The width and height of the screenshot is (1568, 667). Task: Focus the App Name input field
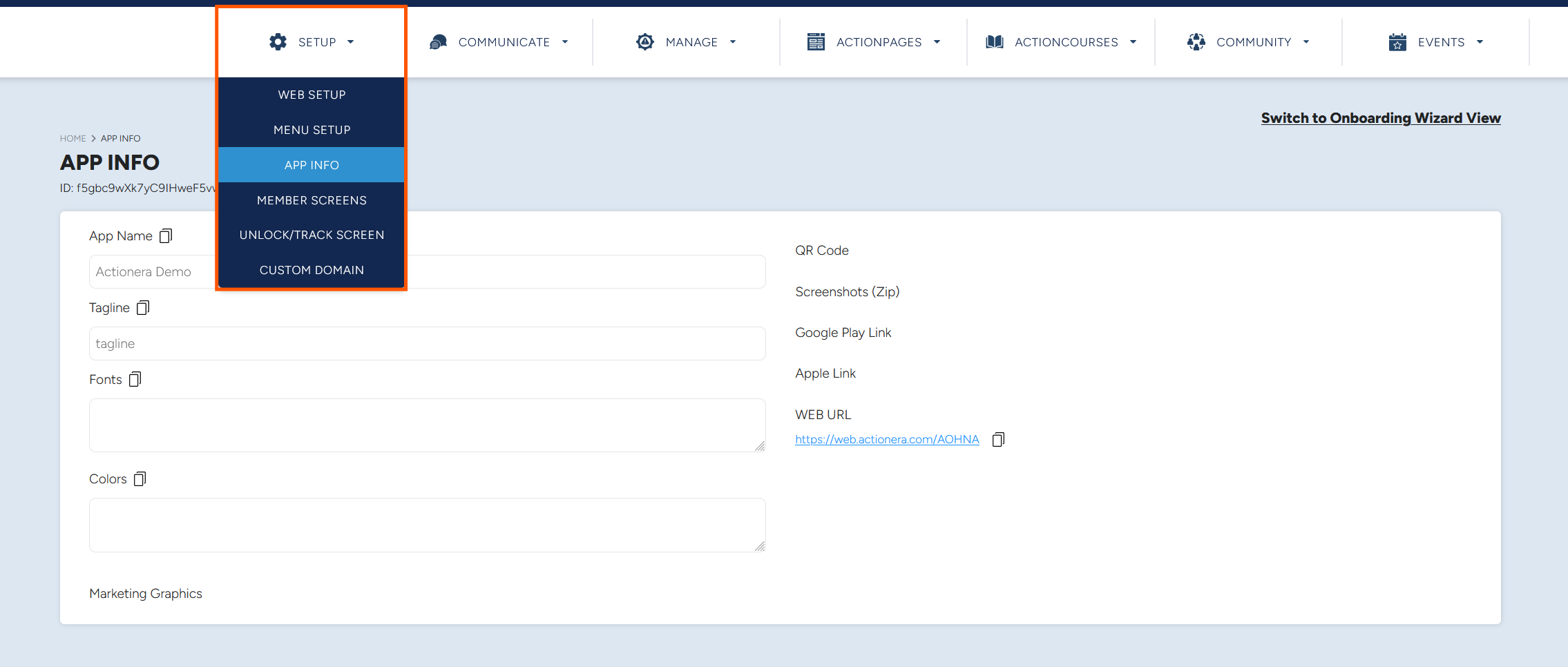(x=427, y=272)
